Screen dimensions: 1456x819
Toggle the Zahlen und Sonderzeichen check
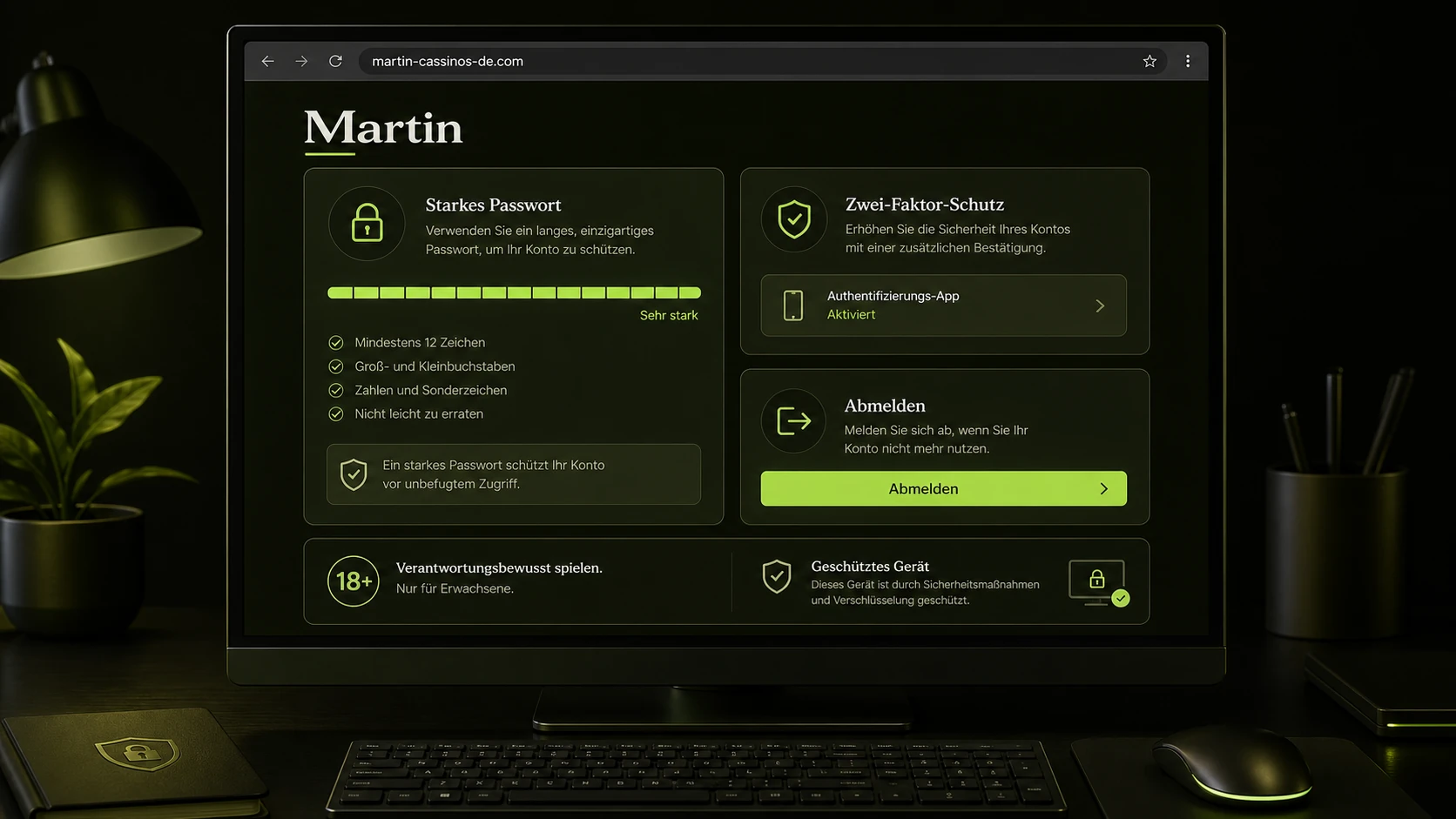tap(336, 390)
